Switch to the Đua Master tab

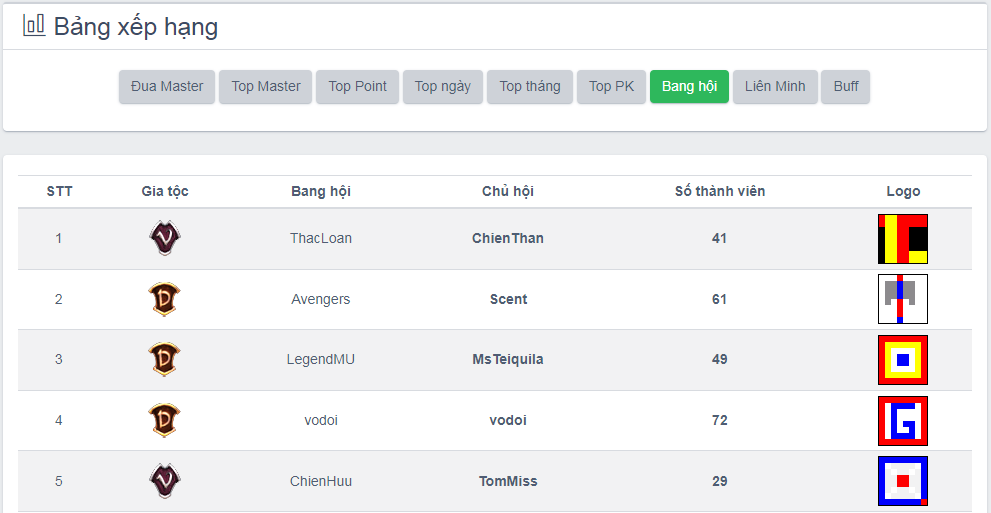pyautogui.click(x=167, y=86)
